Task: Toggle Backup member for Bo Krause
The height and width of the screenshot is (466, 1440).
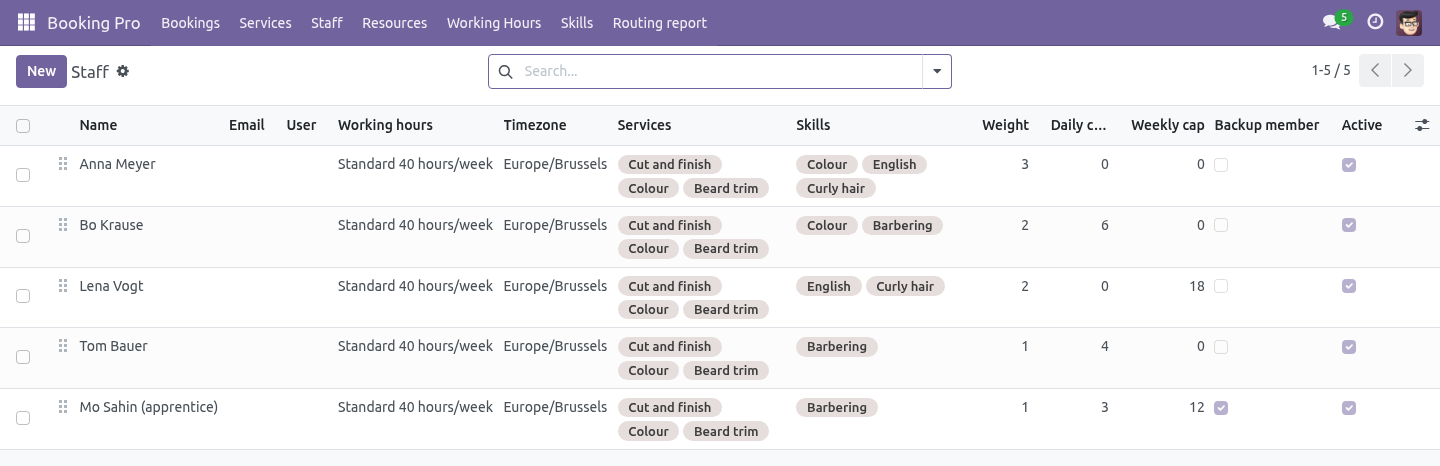Action: click(x=1221, y=226)
